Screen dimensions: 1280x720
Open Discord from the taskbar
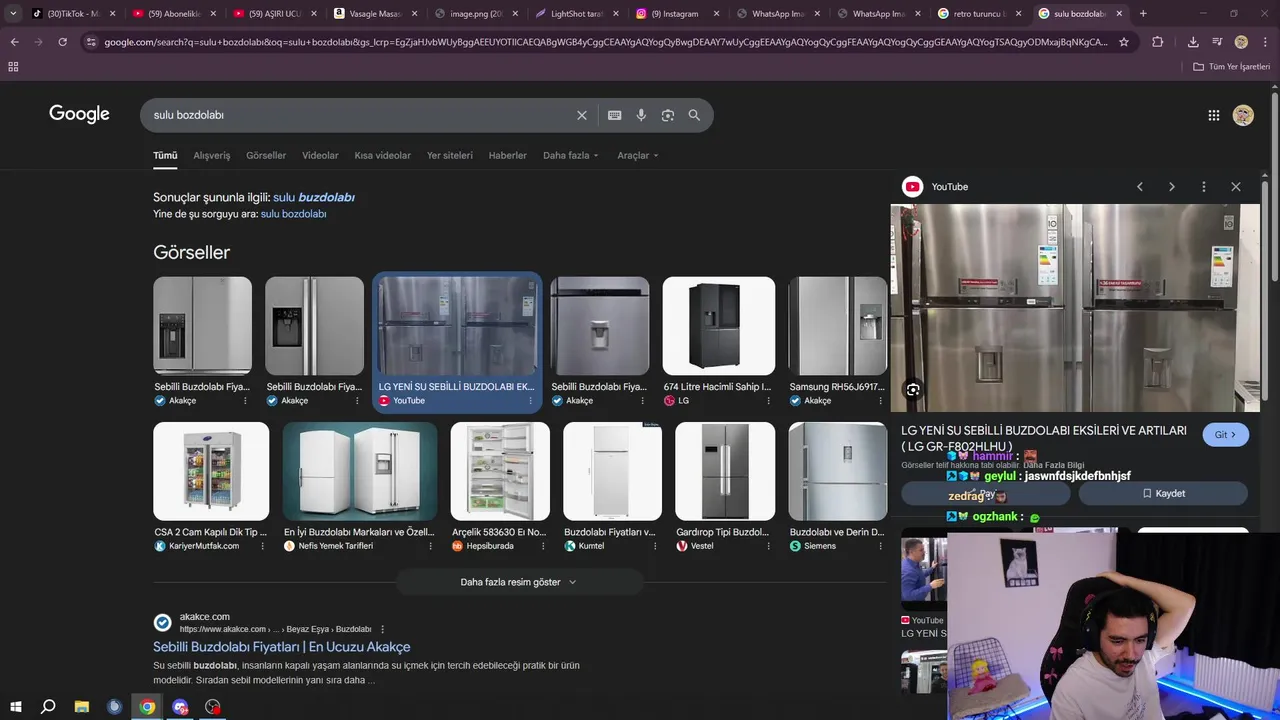tap(180, 707)
